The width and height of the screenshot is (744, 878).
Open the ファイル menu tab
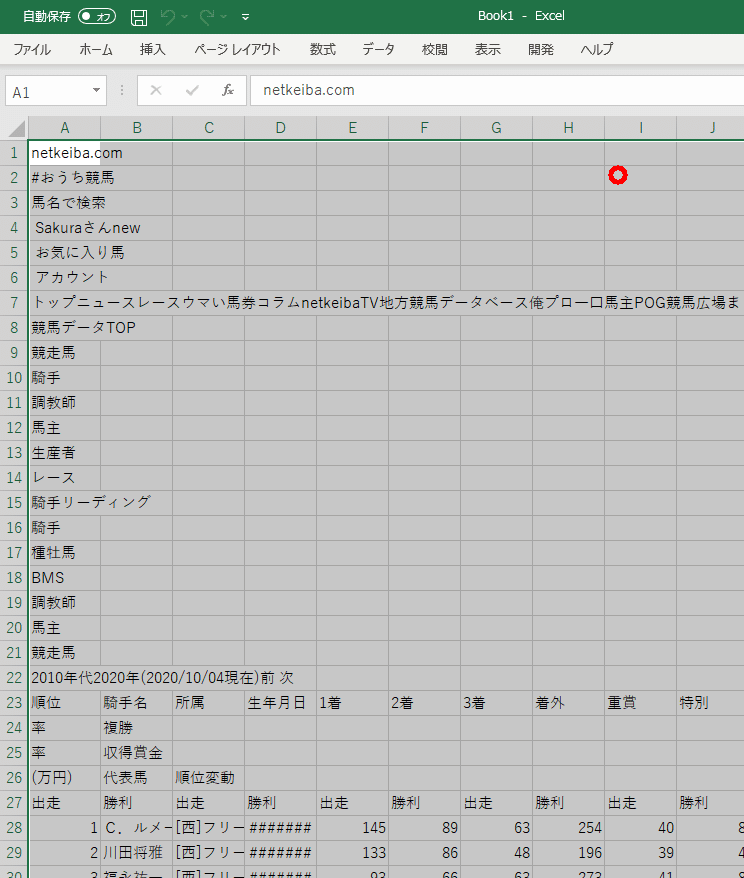point(32,49)
